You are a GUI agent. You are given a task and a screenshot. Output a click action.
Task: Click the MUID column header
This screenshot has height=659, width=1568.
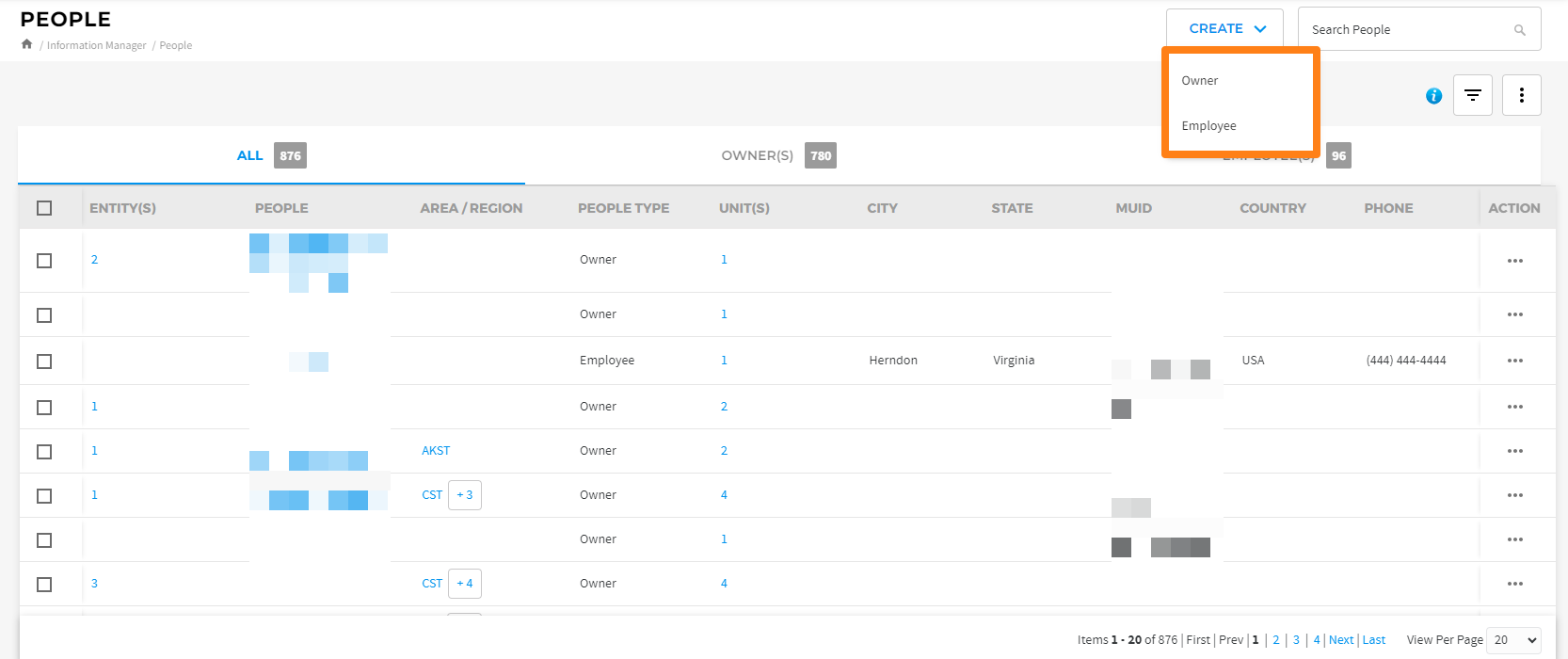click(1133, 208)
